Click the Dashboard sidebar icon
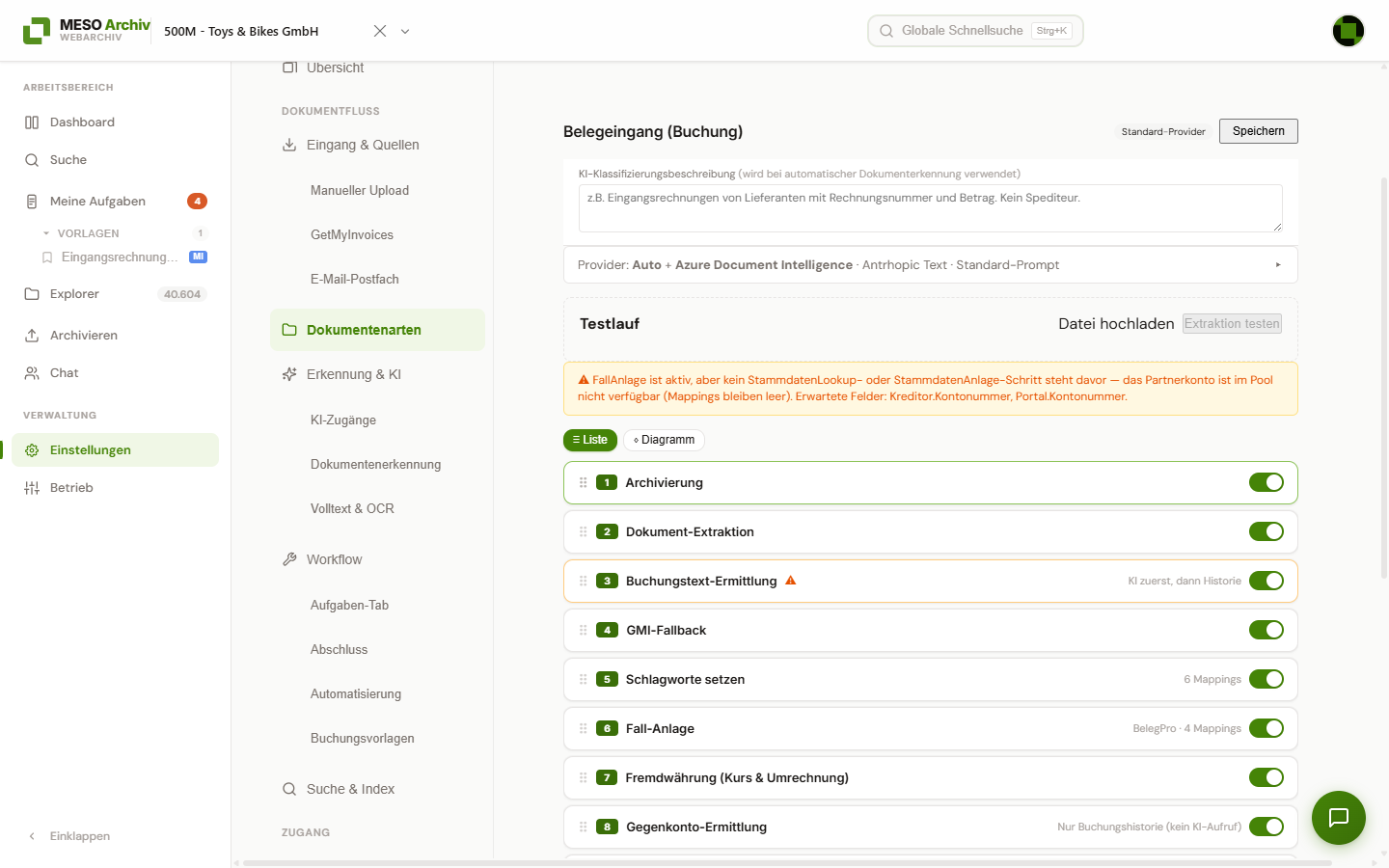 32,122
